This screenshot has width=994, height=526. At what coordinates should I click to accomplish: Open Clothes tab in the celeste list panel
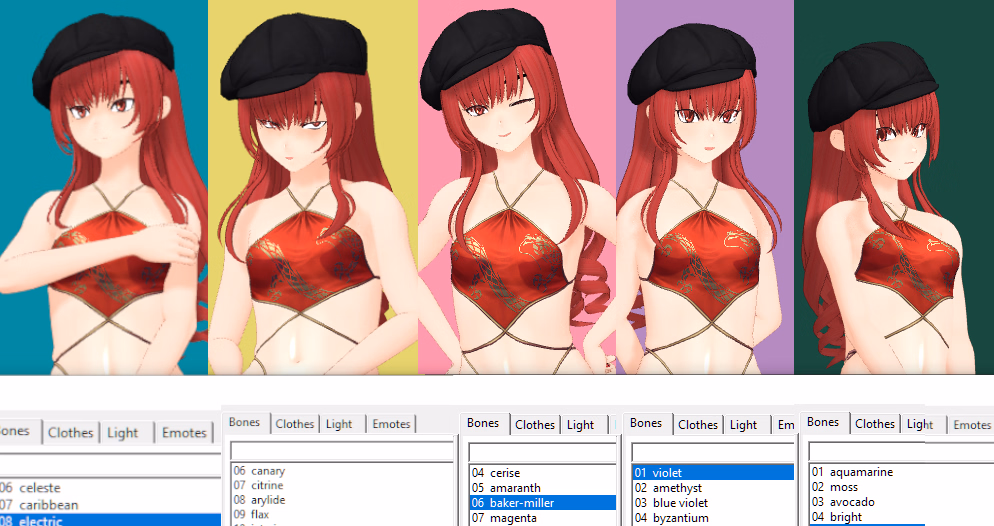tap(70, 432)
